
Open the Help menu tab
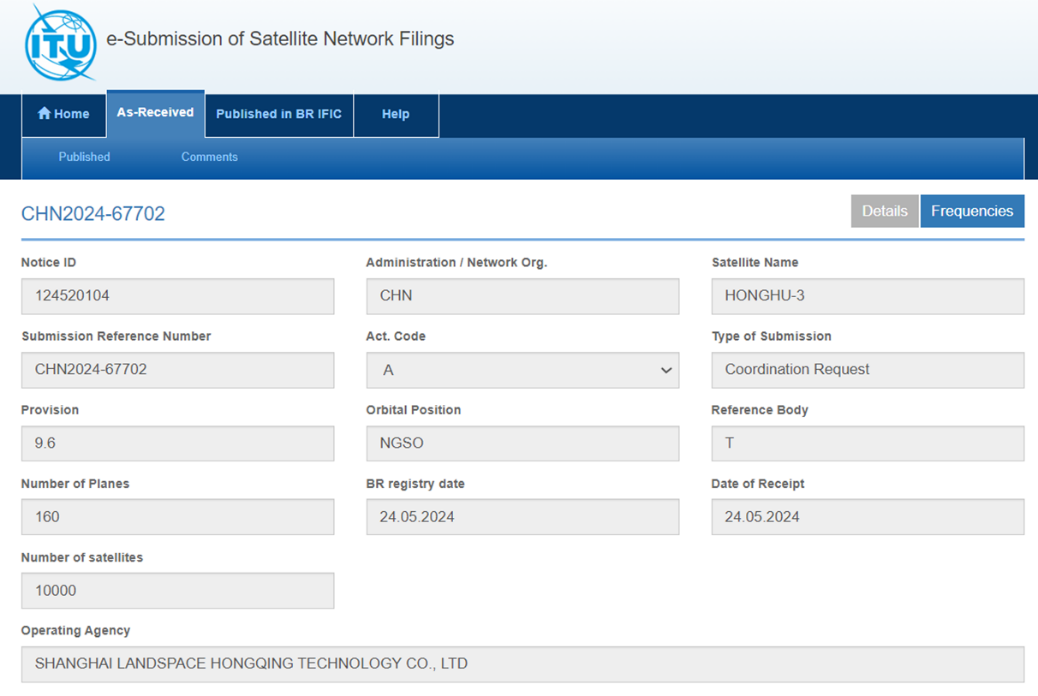(x=395, y=114)
